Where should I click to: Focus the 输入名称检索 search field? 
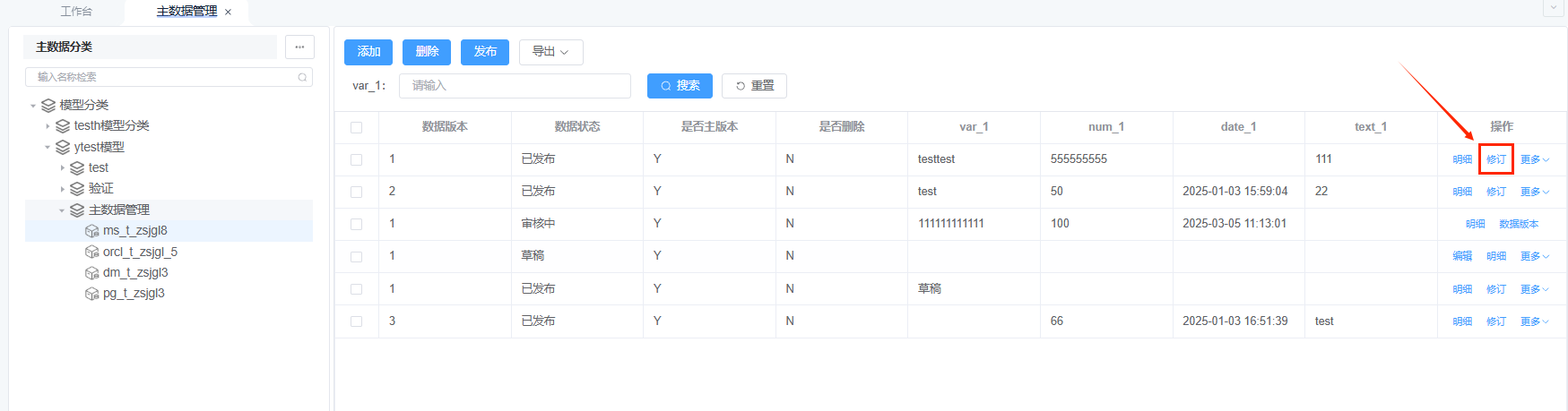[169, 77]
